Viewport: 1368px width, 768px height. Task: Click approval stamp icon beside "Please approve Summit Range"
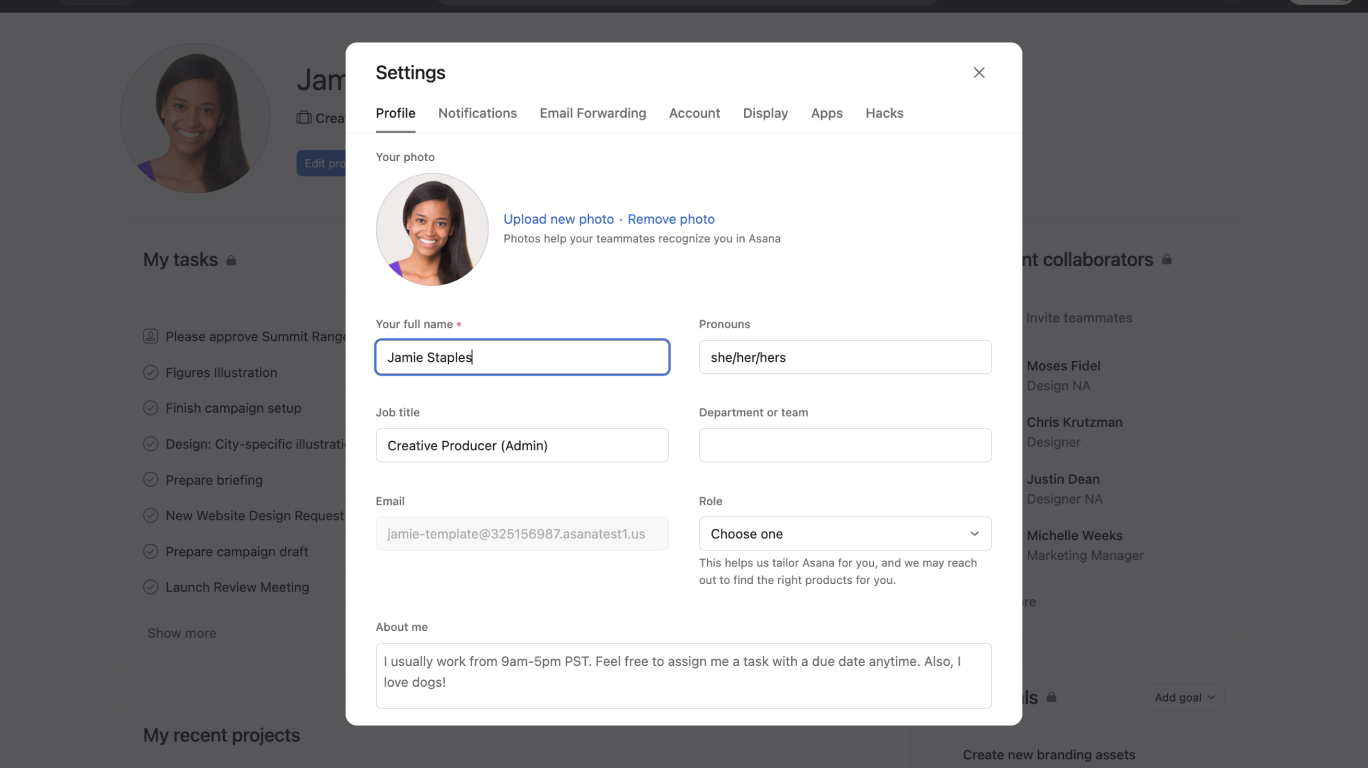(x=150, y=336)
